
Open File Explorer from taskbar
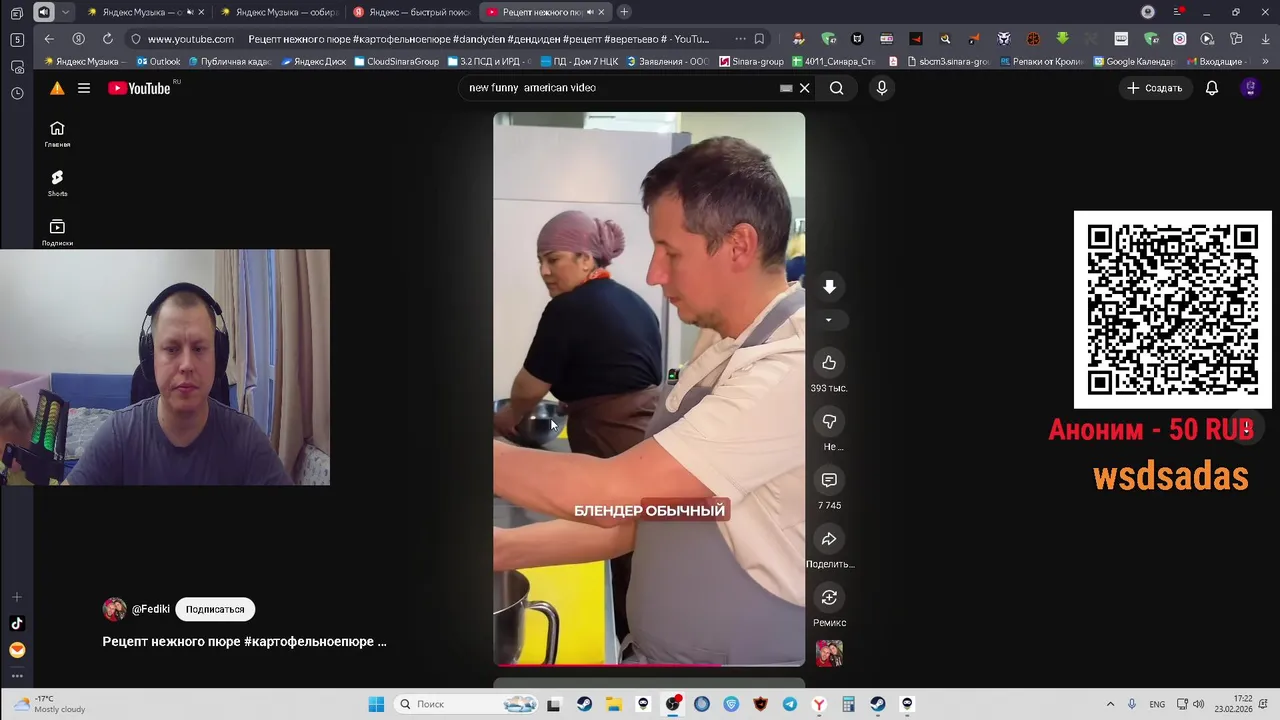pyautogui.click(x=613, y=704)
